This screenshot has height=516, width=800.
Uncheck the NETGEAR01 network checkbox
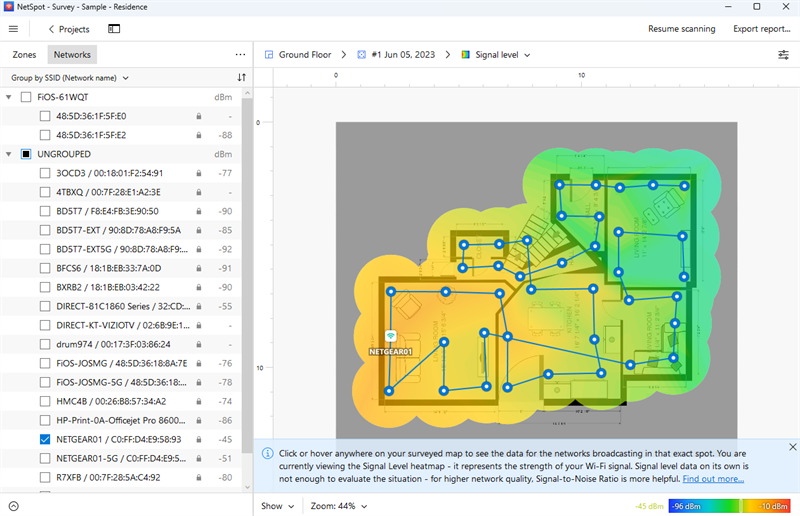click(x=45, y=439)
